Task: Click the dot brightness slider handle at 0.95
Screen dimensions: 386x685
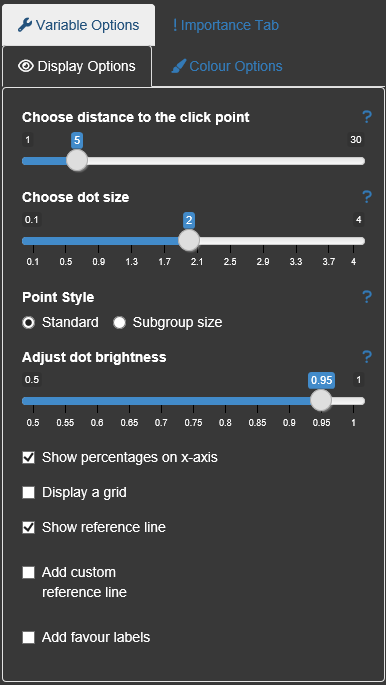Action: [321, 401]
